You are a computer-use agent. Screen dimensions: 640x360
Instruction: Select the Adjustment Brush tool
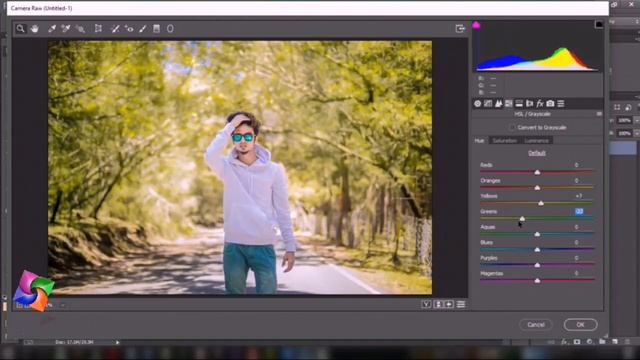(x=143, y=29)
